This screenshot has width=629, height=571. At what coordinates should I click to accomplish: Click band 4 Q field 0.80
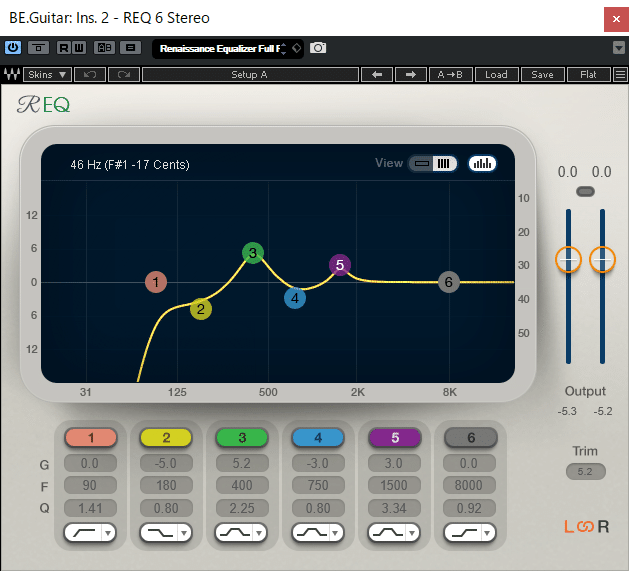(x=318, y=508)
